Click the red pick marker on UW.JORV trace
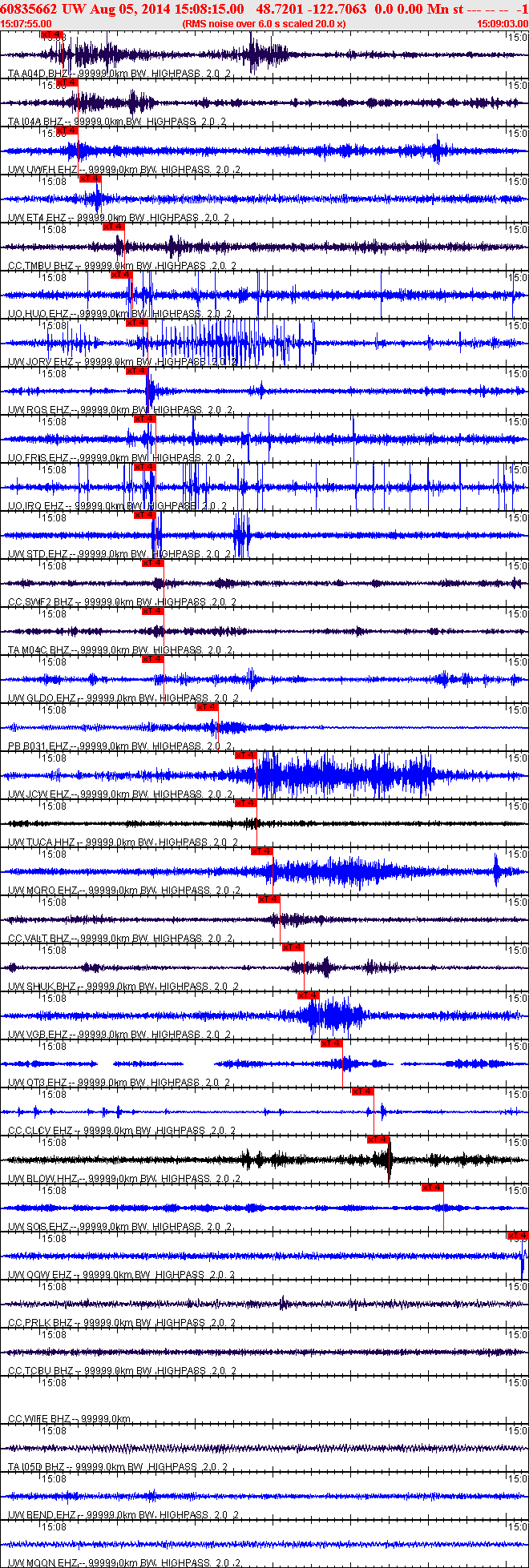The width and height of the screenshot is (529, 1568). tap(137, 323)
